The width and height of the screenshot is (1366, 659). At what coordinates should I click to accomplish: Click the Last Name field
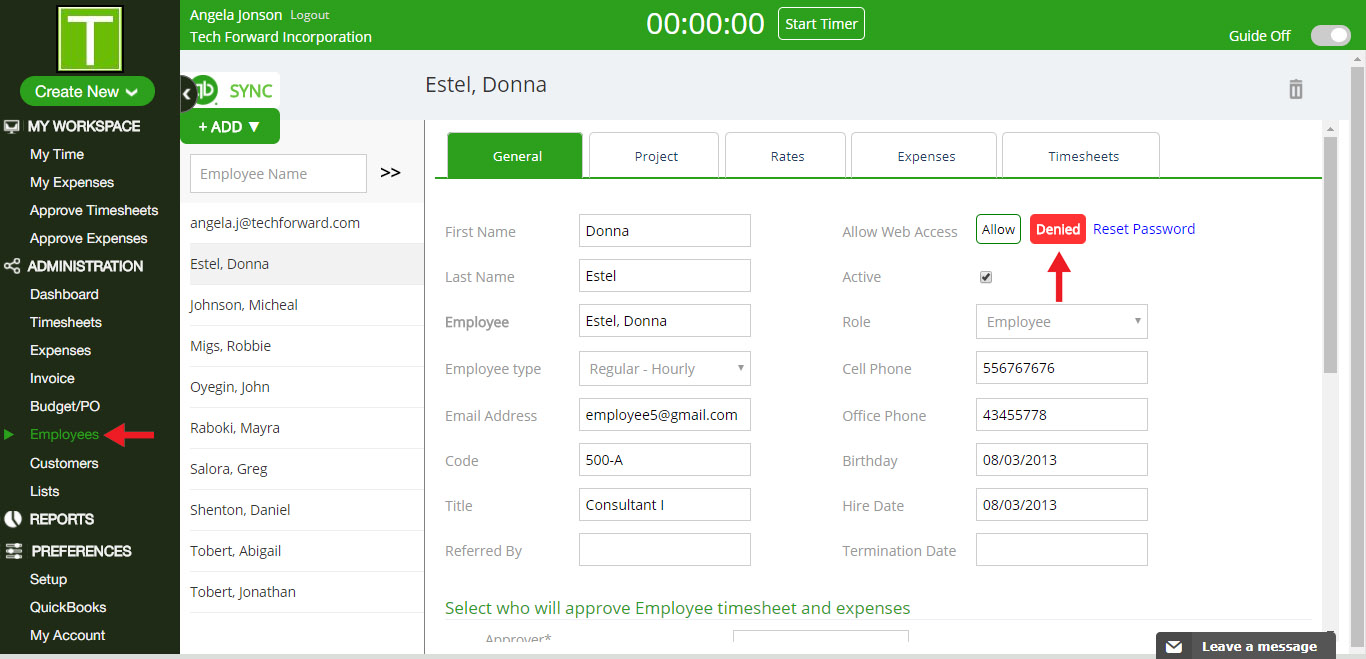click(x=665, y=276)
